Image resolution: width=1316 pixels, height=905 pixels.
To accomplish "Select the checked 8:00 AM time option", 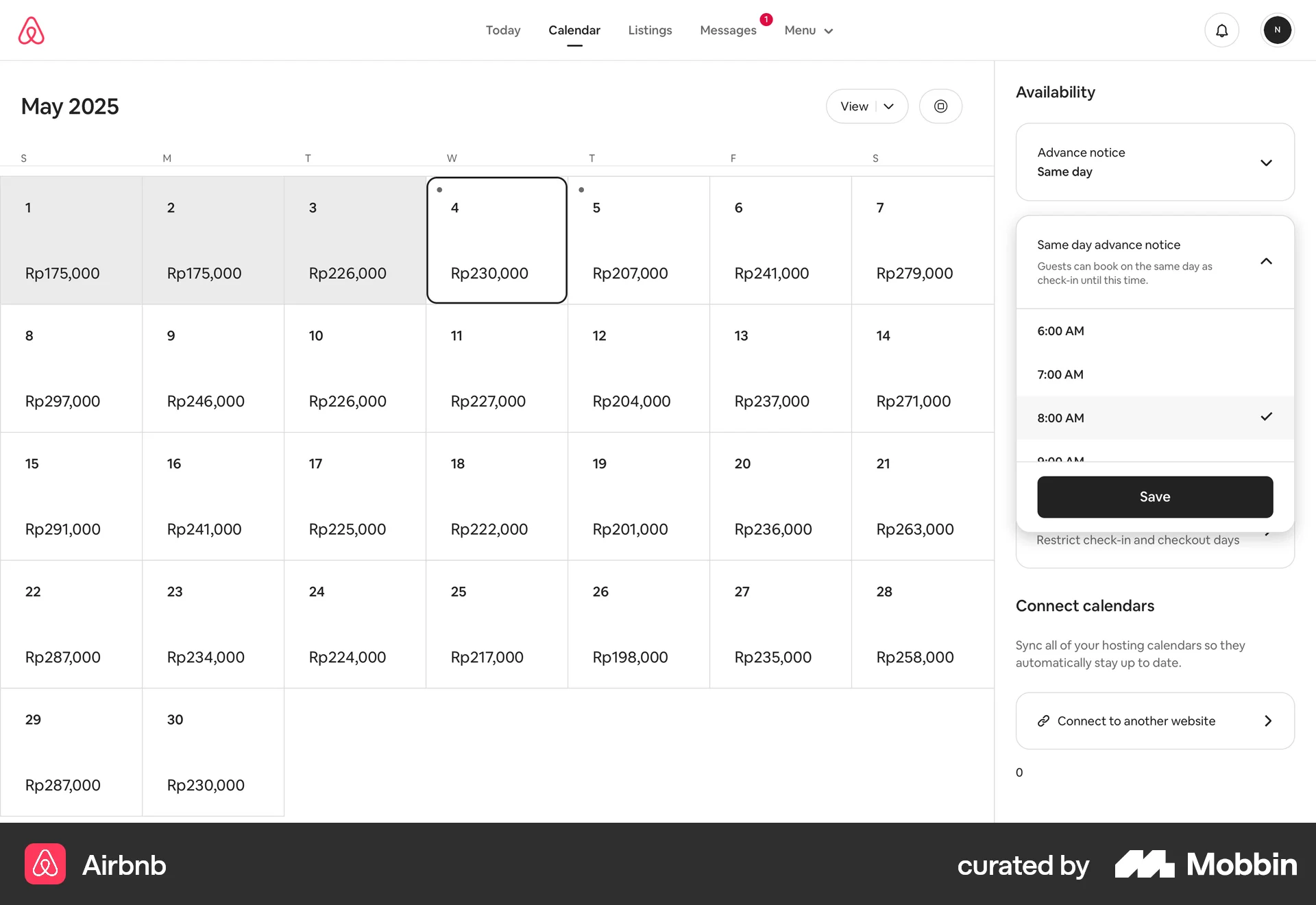I will 1061,418.
